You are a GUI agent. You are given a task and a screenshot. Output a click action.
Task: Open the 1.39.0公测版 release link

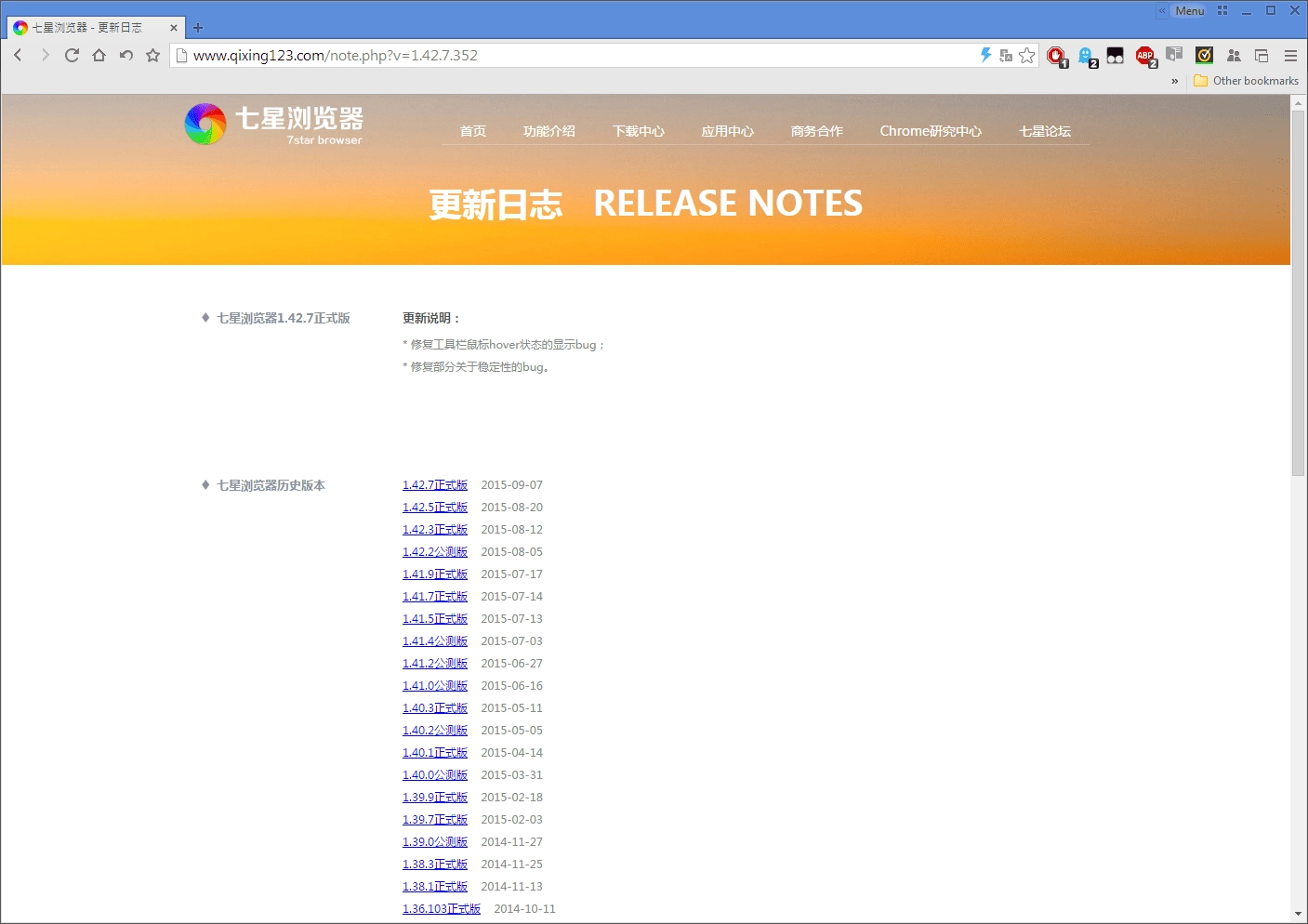pyautogui.click(x=435, y=842)
